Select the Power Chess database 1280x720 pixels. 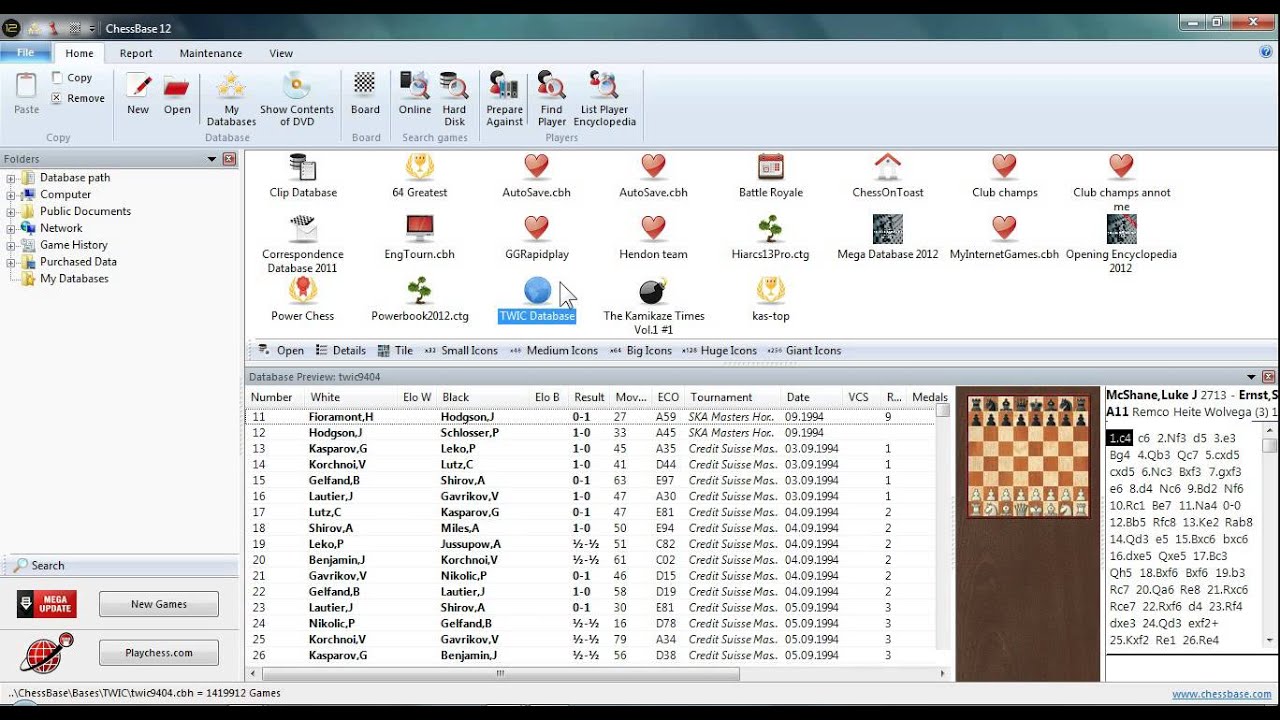coord(303,299)
